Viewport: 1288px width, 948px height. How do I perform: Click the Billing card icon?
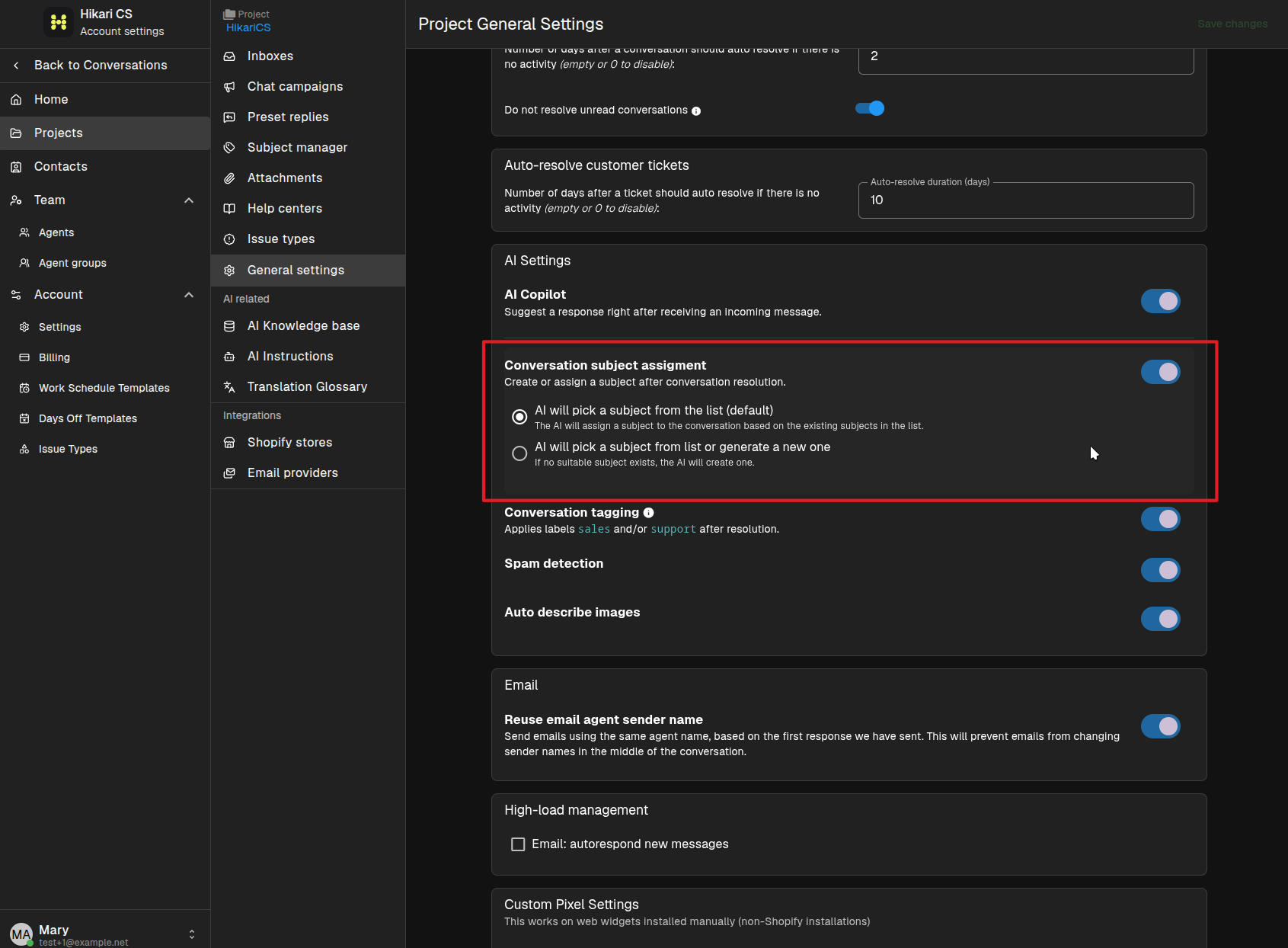point(24,357)
